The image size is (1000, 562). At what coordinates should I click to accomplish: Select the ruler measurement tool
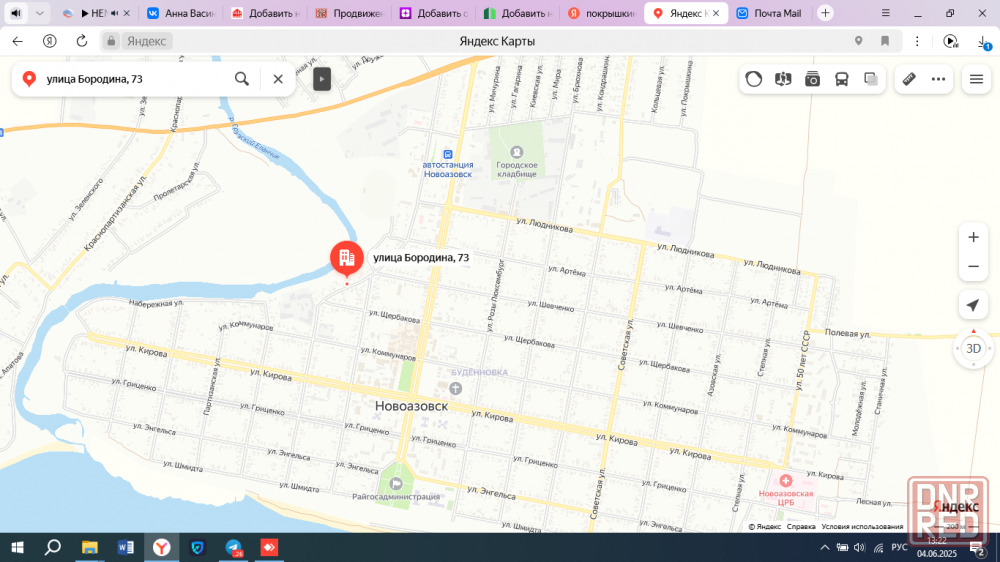(909, 79)
